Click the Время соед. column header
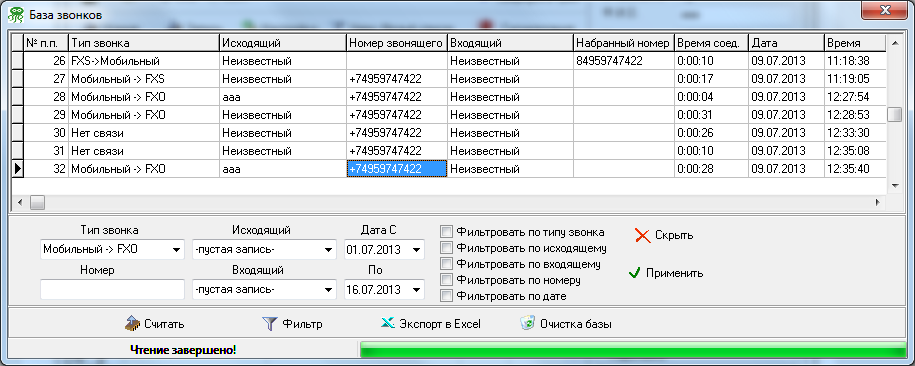This screenshot has width=915, height=366. [711, 43]
